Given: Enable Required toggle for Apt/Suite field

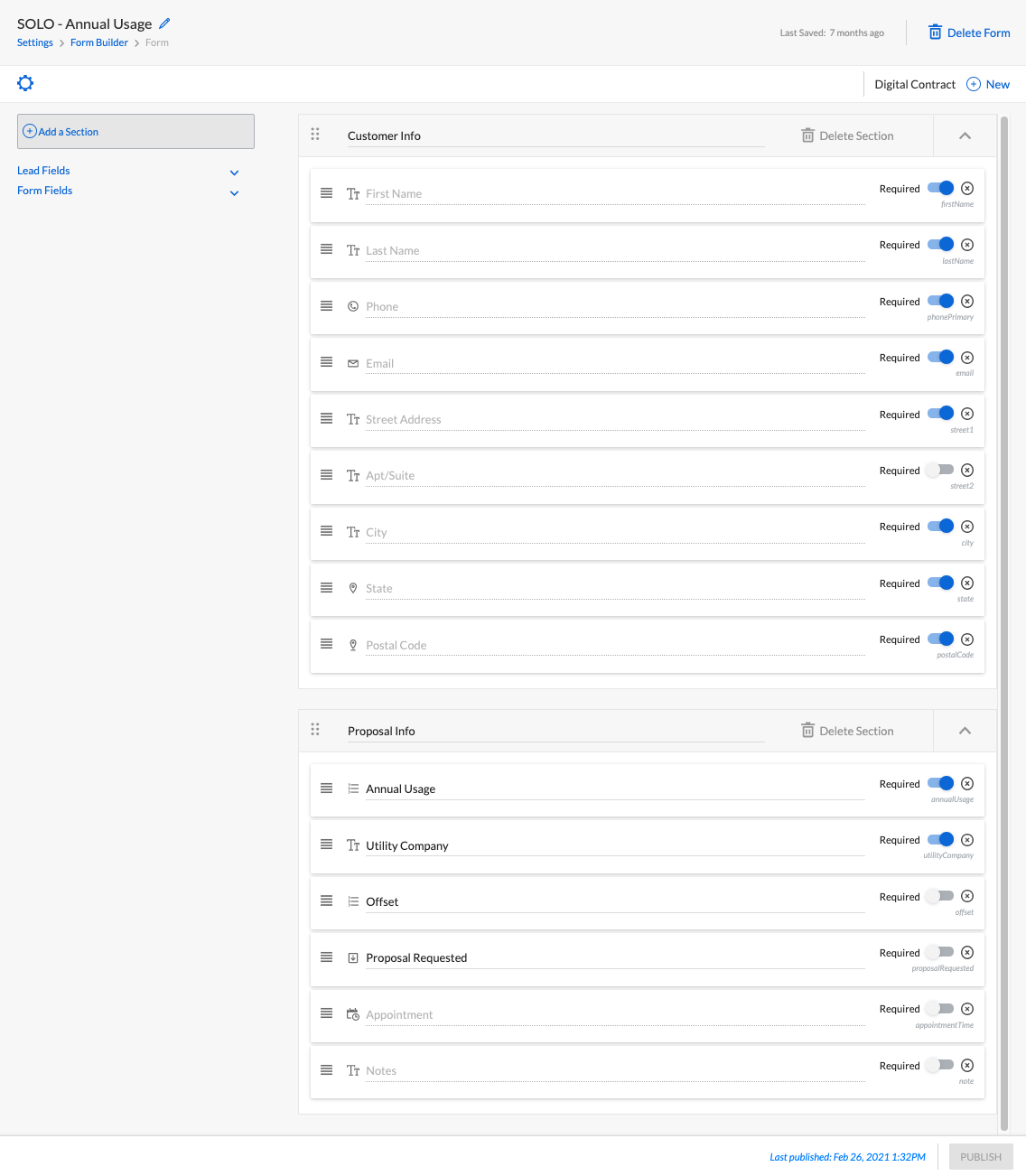Looking at the screenshot, I should (x=940, y=471).
